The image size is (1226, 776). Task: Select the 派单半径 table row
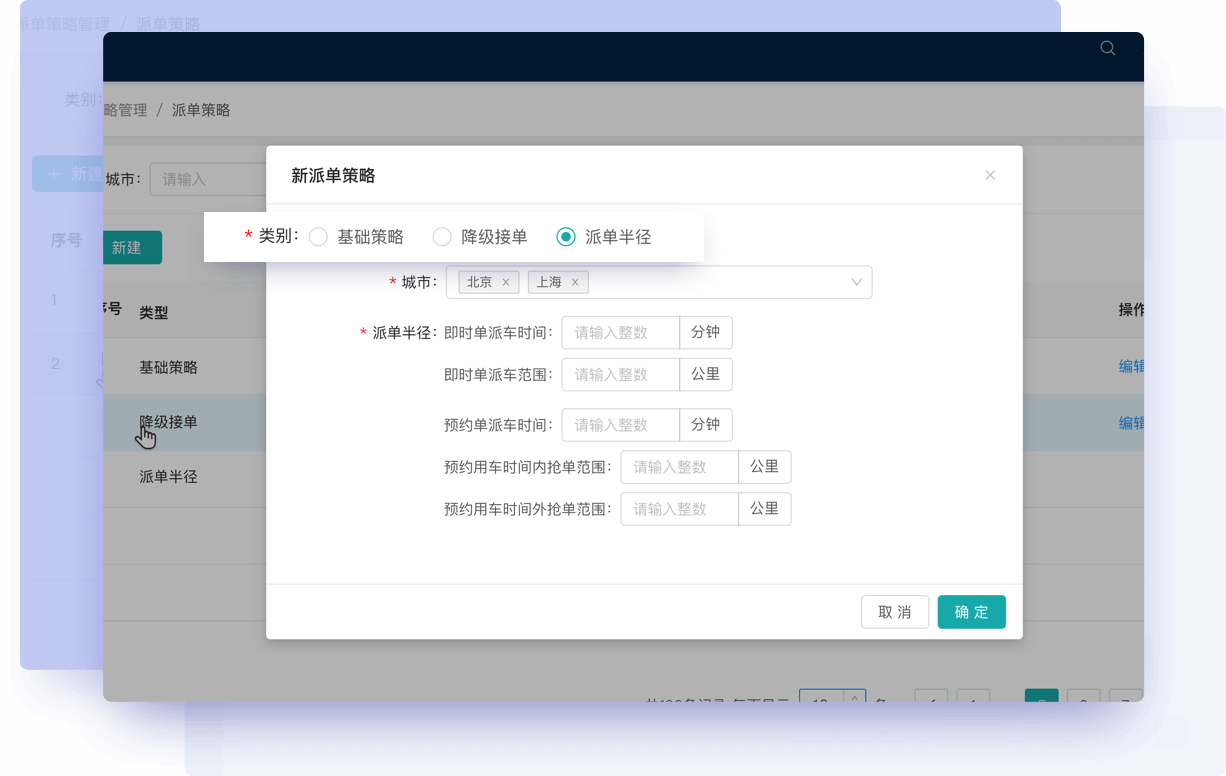click(x=168, y=477)
